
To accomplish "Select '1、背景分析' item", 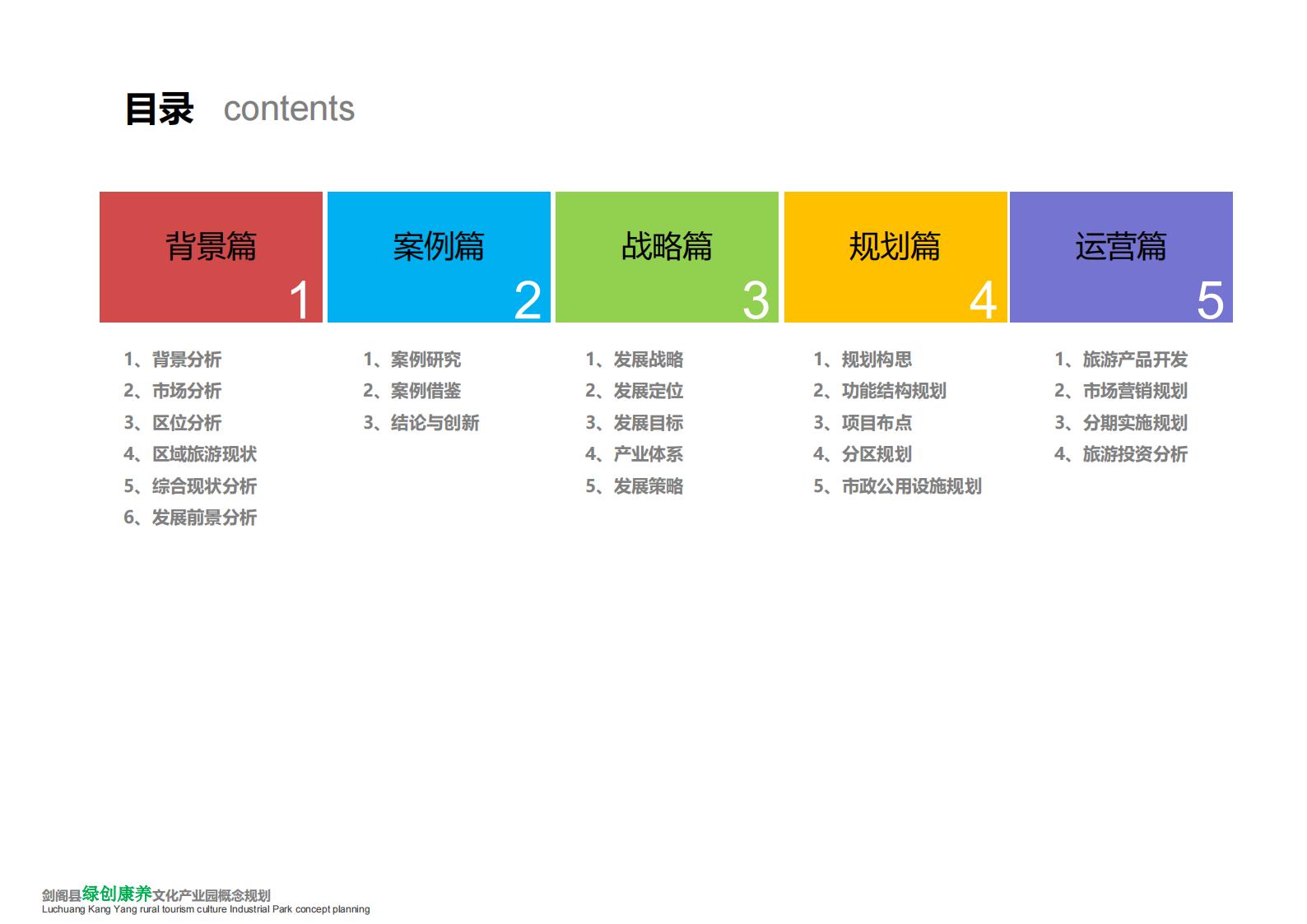I will point(173,360).
